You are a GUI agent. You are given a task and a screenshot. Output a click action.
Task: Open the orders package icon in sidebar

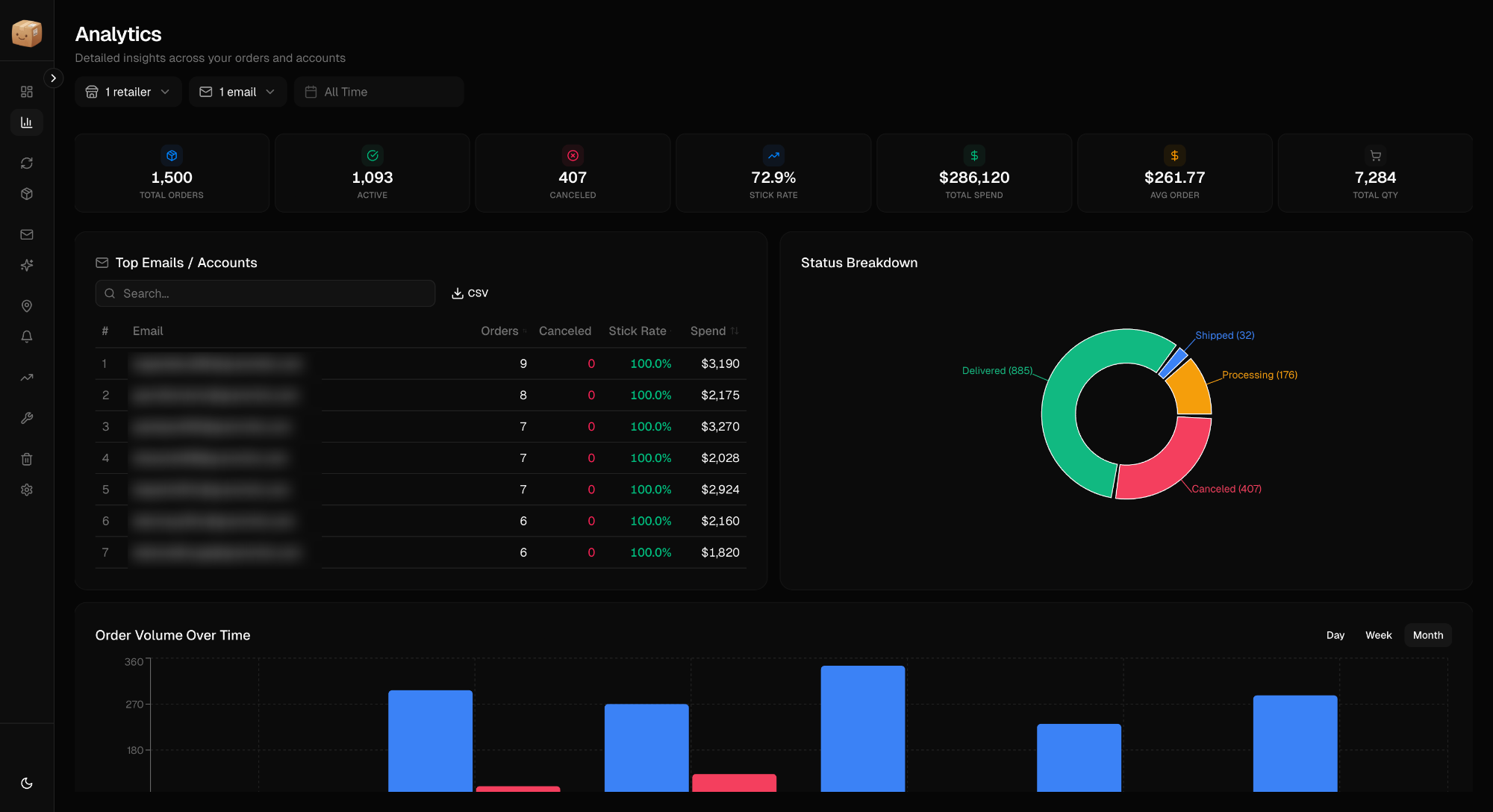[27, 193]
